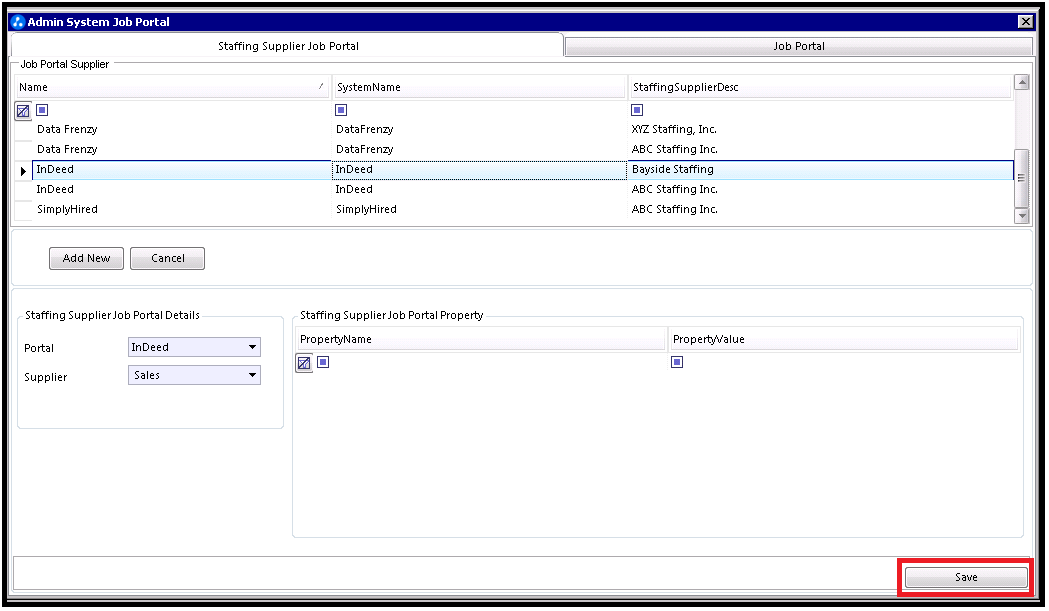Sort grid by clicking the Name column header
The height and width of the screenshot is (611, 1049).
click(x=170, y=88)
